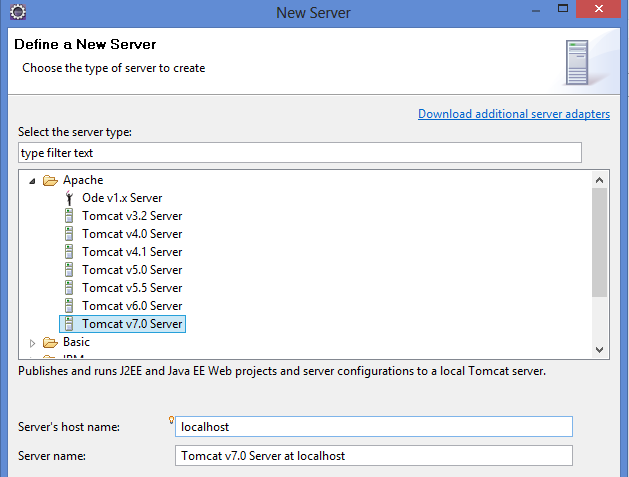The height and width of the screenshot is (477, 629).
Task: Click the Tomcat v6.0 Server icon
Action: [69, 306]
